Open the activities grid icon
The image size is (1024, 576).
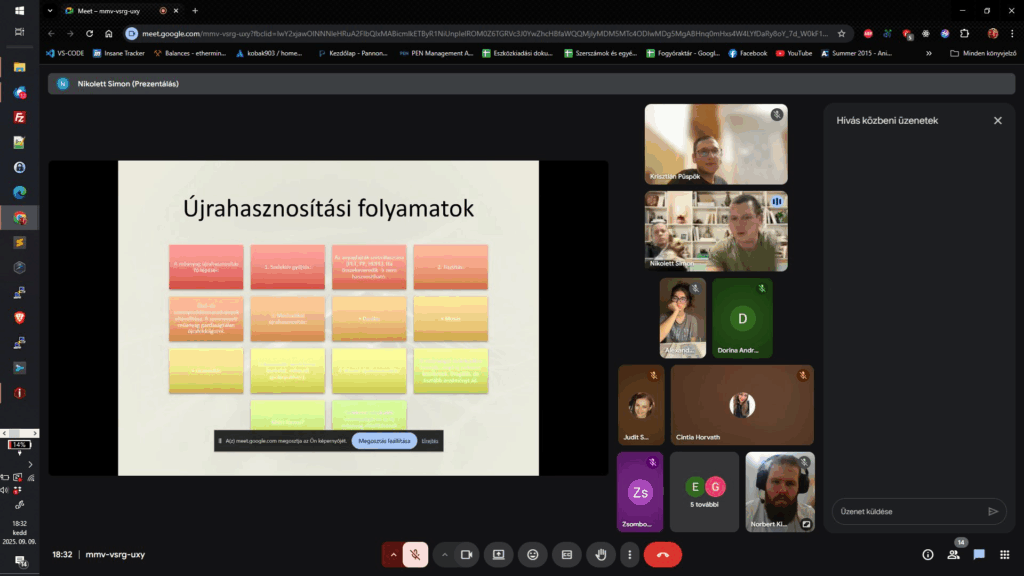[x=1004, y=554]
